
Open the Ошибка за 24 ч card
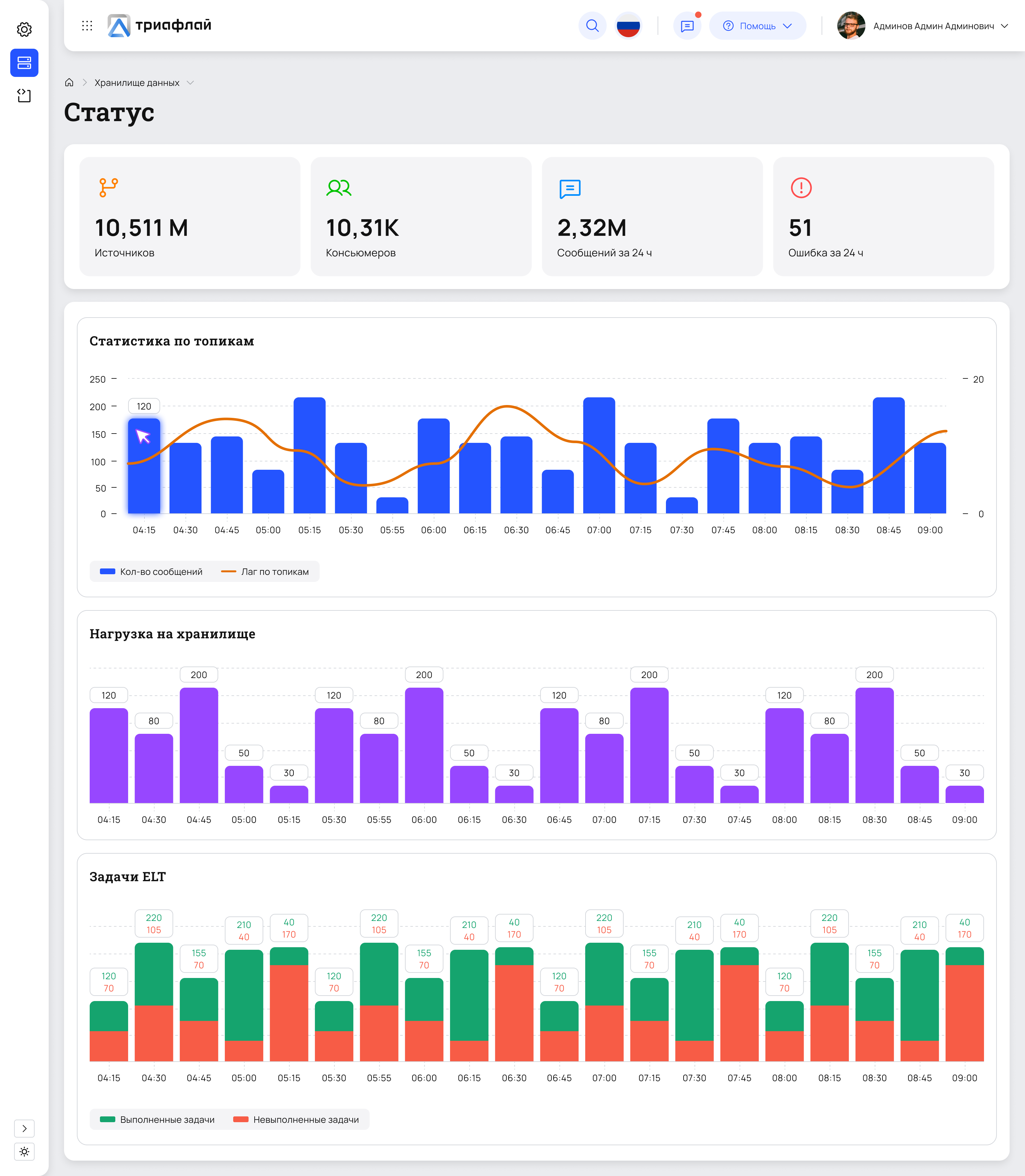point(883,216)
